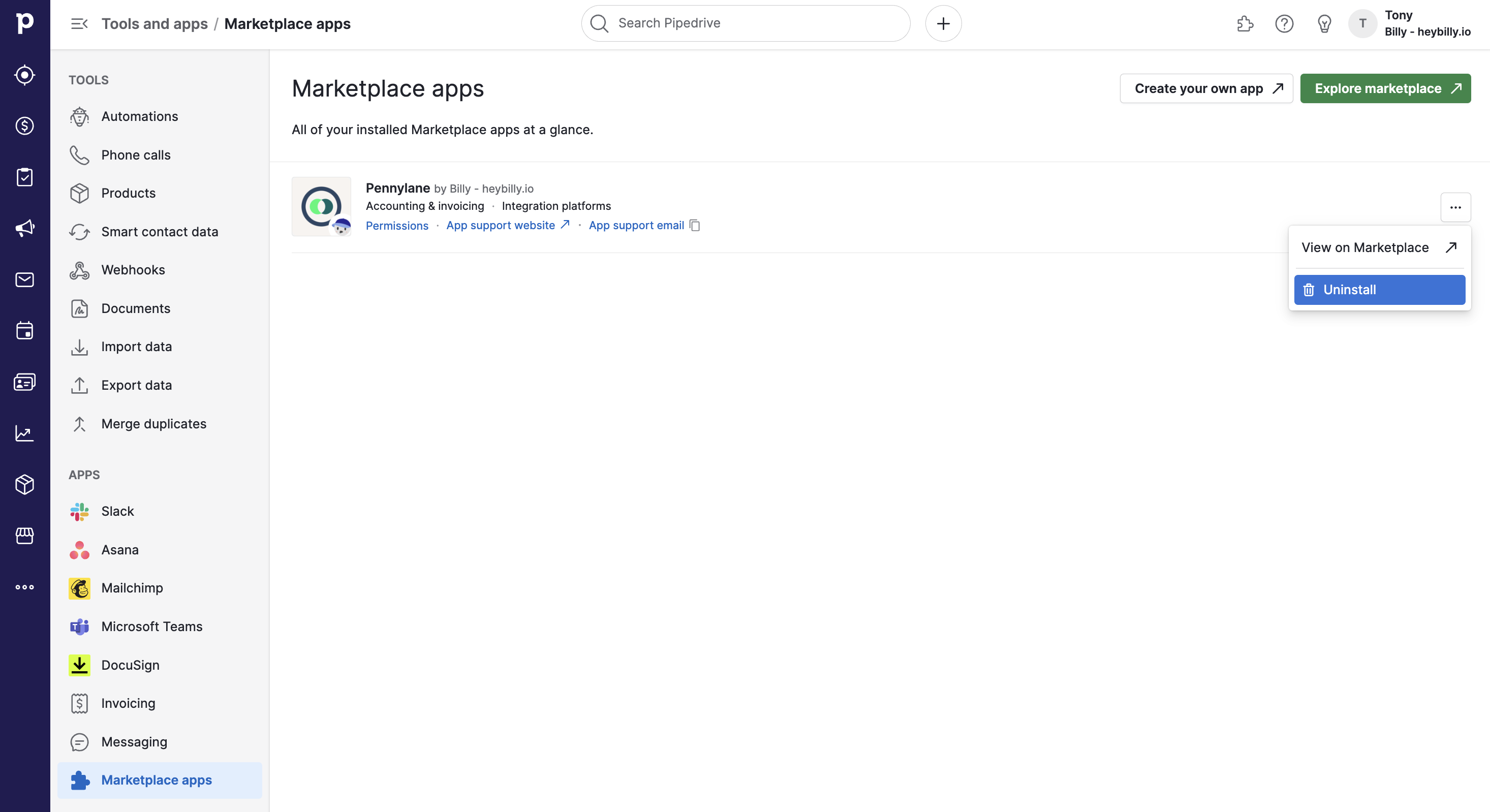Screen dimensions: 1490x812
Task: Open Leads from the target icon
Action: (25, 75)
